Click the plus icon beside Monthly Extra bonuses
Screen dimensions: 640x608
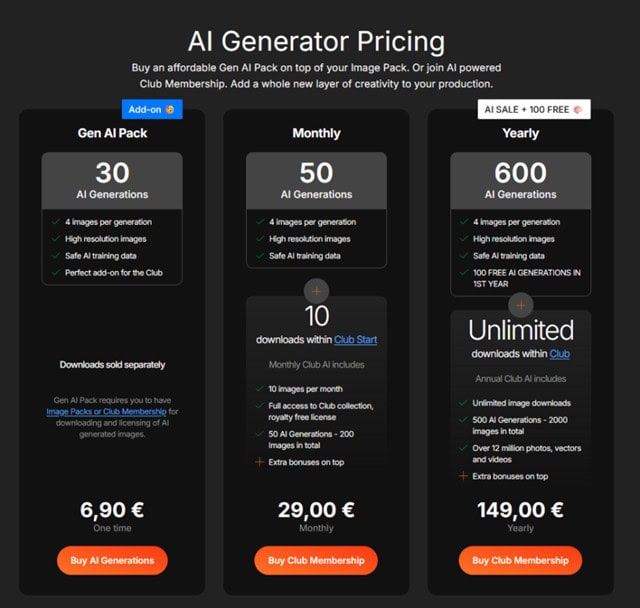[x=260, y=462]
